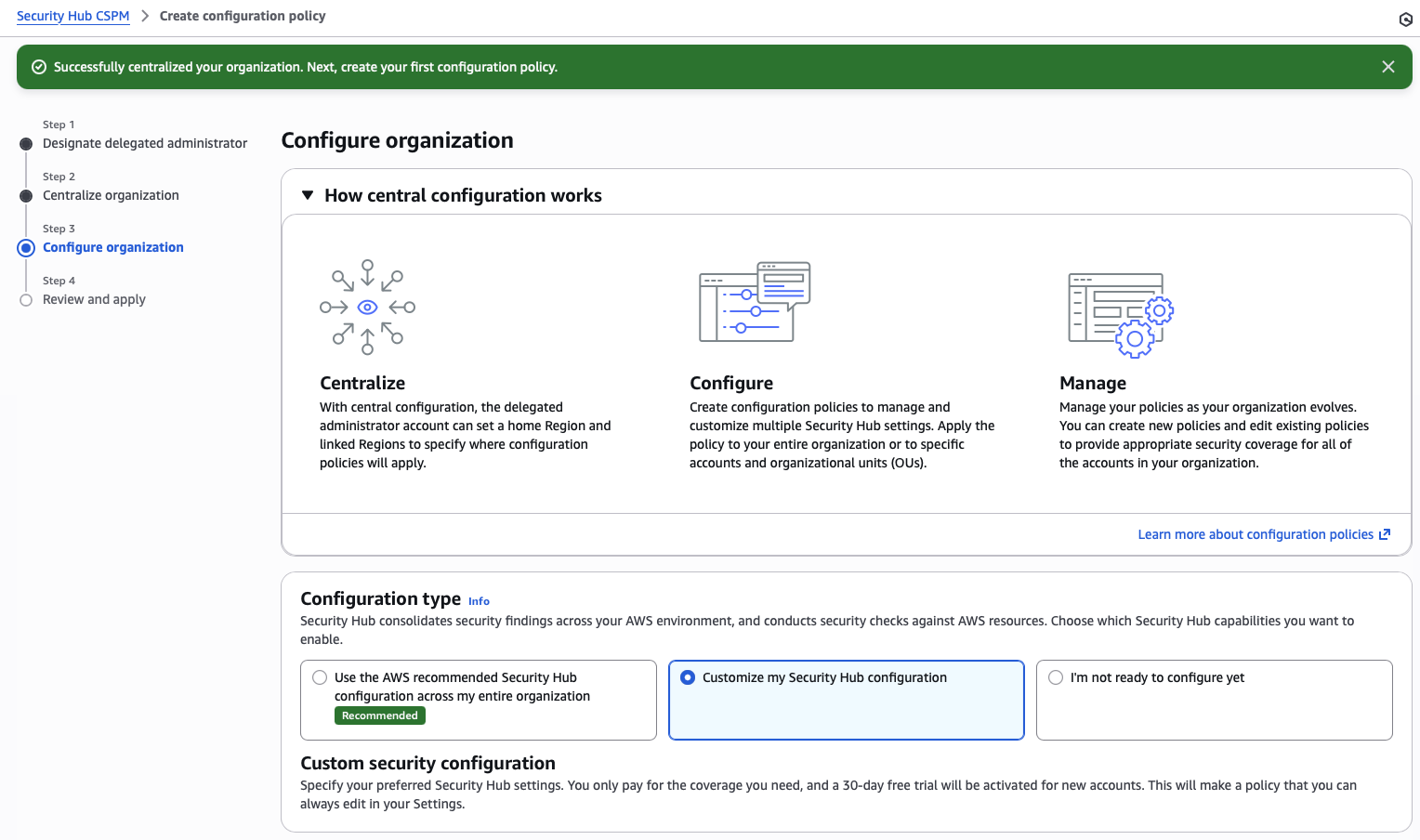Select Customize my Security Hub configuration
The height and width of the screenshot is (840, 1420).
tap(688, 677)
